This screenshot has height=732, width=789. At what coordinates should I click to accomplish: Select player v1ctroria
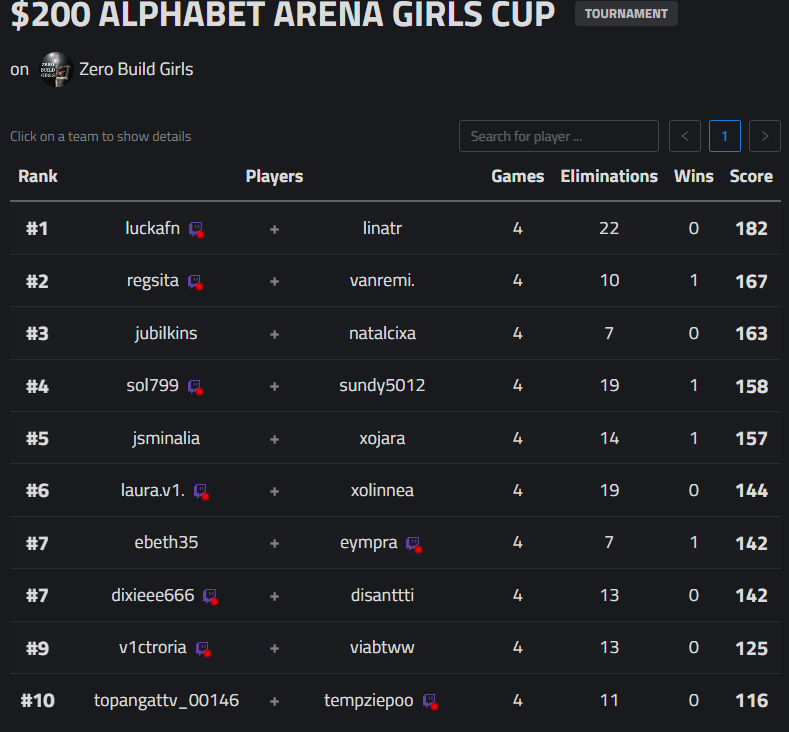point(152,647)
